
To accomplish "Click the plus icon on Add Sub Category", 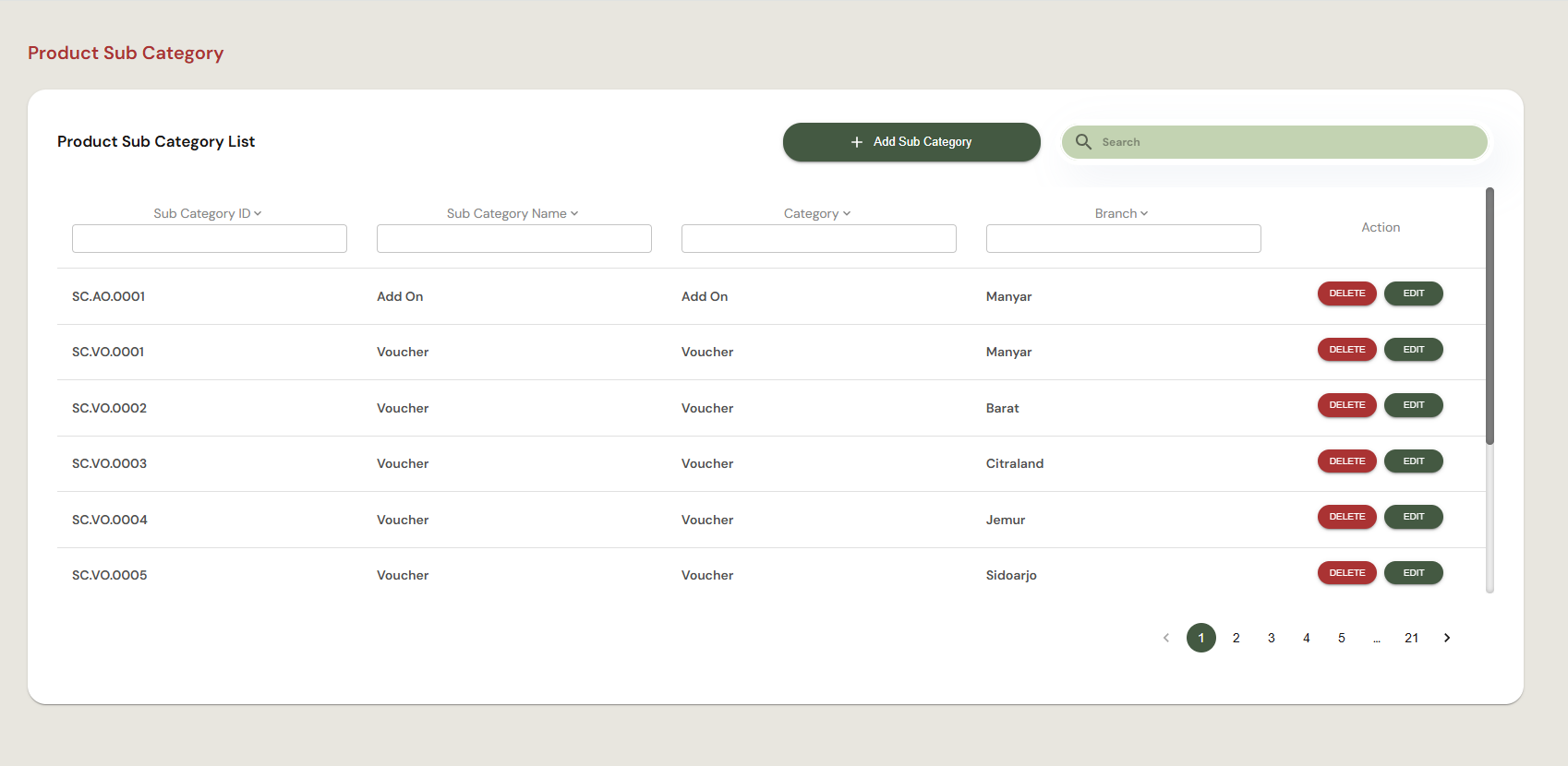I will pyautogui.click(x=856, y=142).
